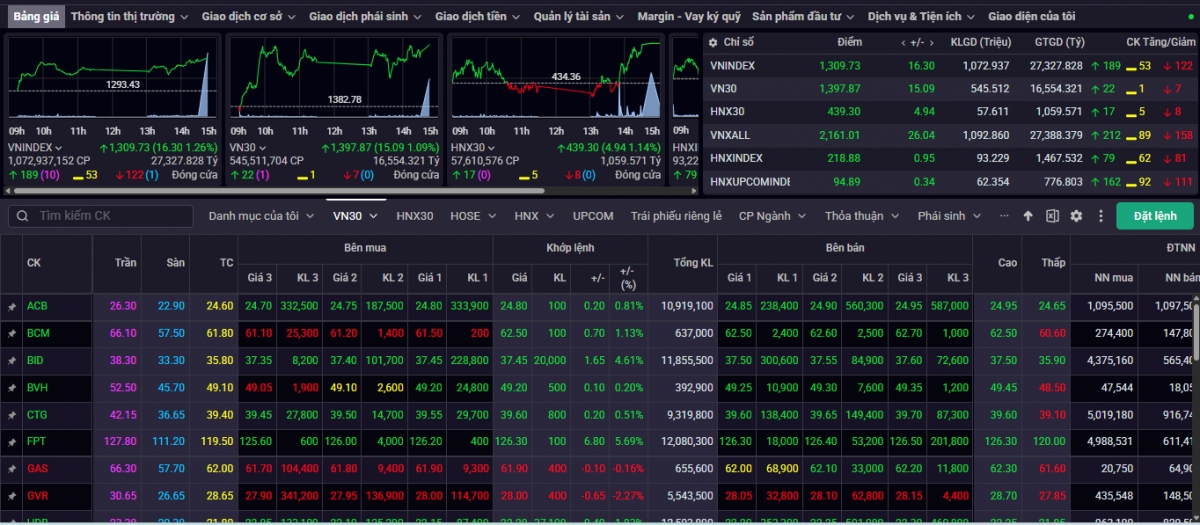This screenshot has width=1200, height=525.
Task: Click the upward arrow toolbar icon
Action: [x=1028, y=216]
